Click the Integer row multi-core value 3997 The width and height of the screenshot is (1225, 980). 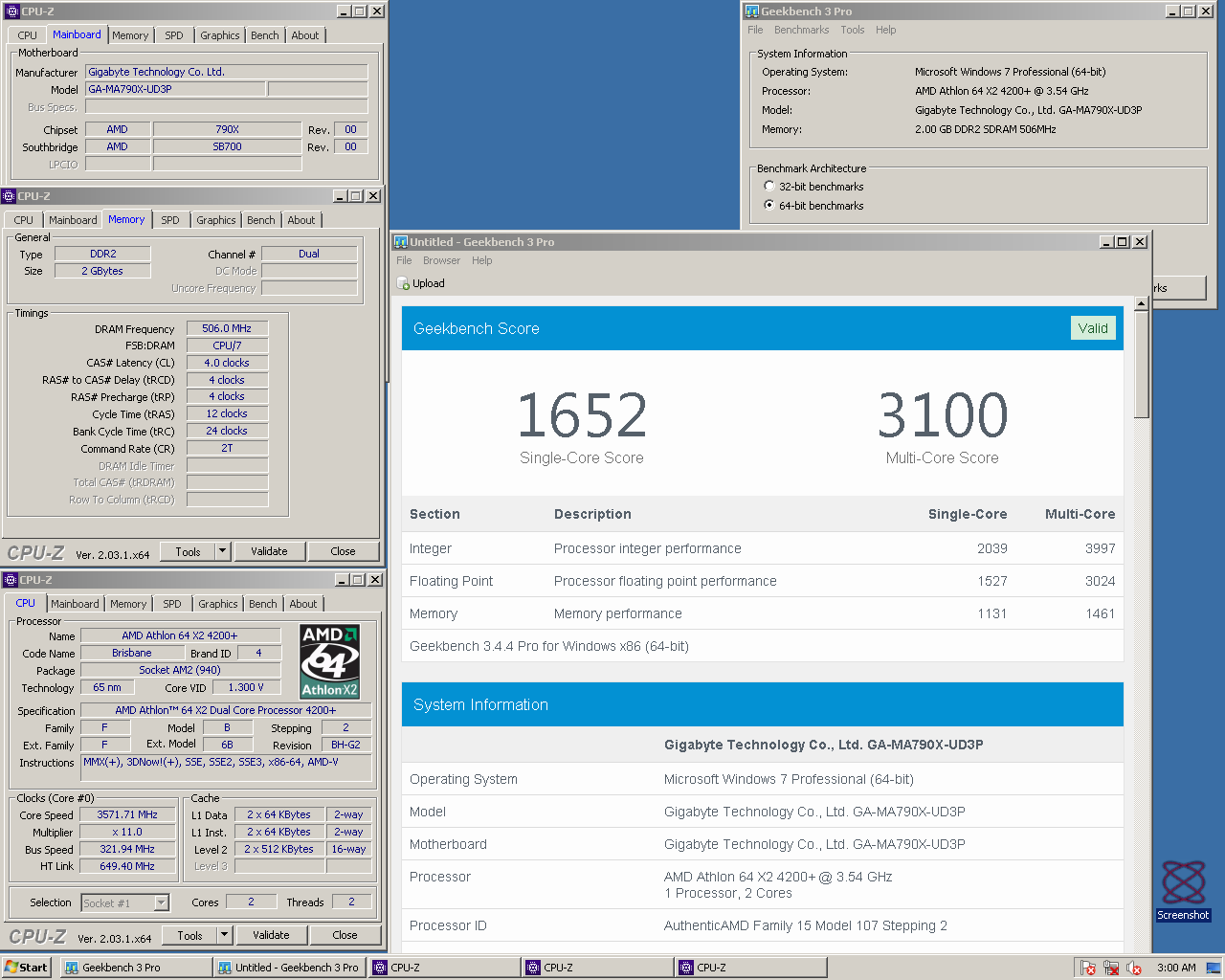[x=1100, y=548]
